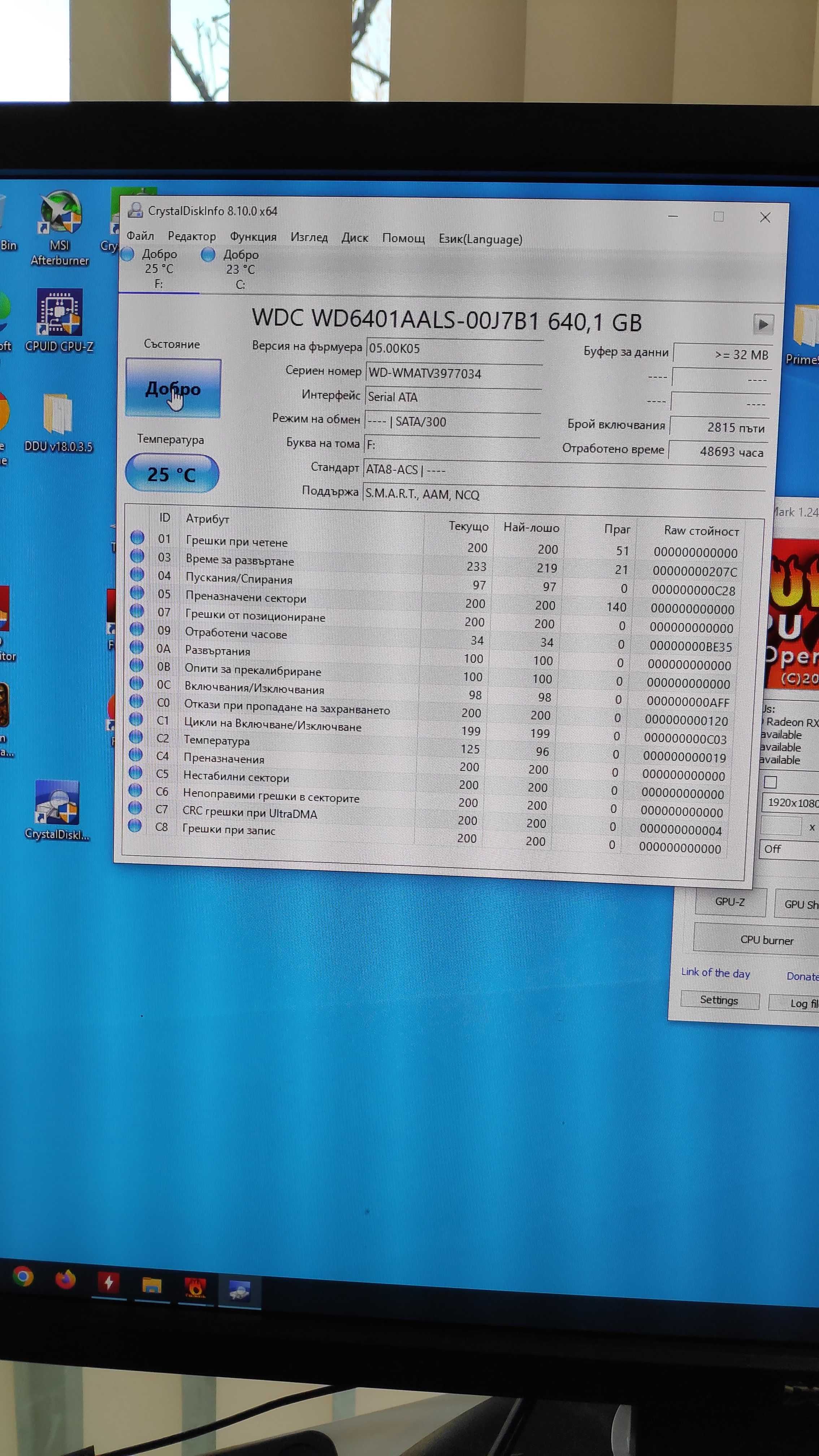Image resolution: width=819 pixels, height=1456 pixels.
Task: Close the CrystalDiskInfo window
Action: click(x=765, y=217)
